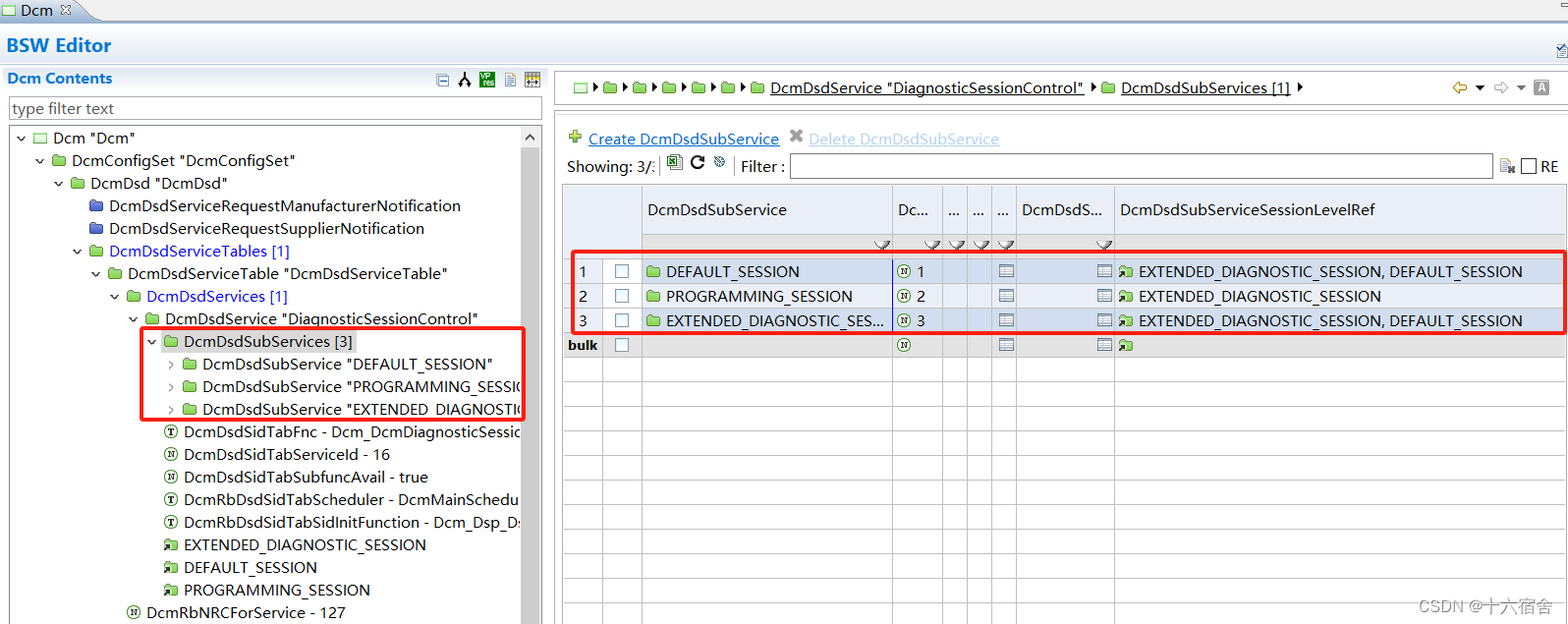Image resolution: width=1568 pixels, height=624 pixels.
Task: Click the small blue icon beside refresh
Action: (x=720, y=162)
